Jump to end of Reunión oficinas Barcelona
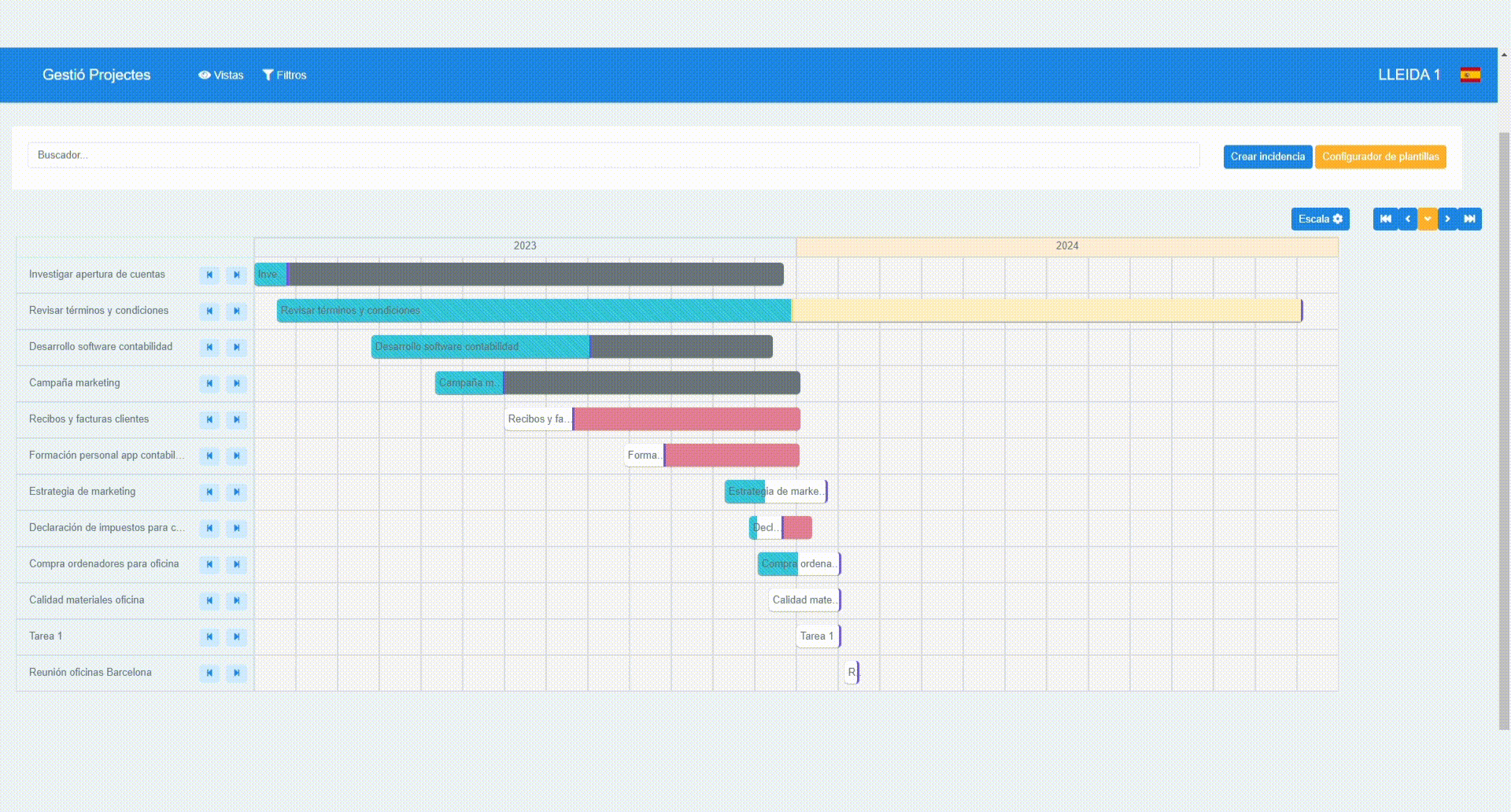Screen dimensions: 1511x812 pos(236,673)
